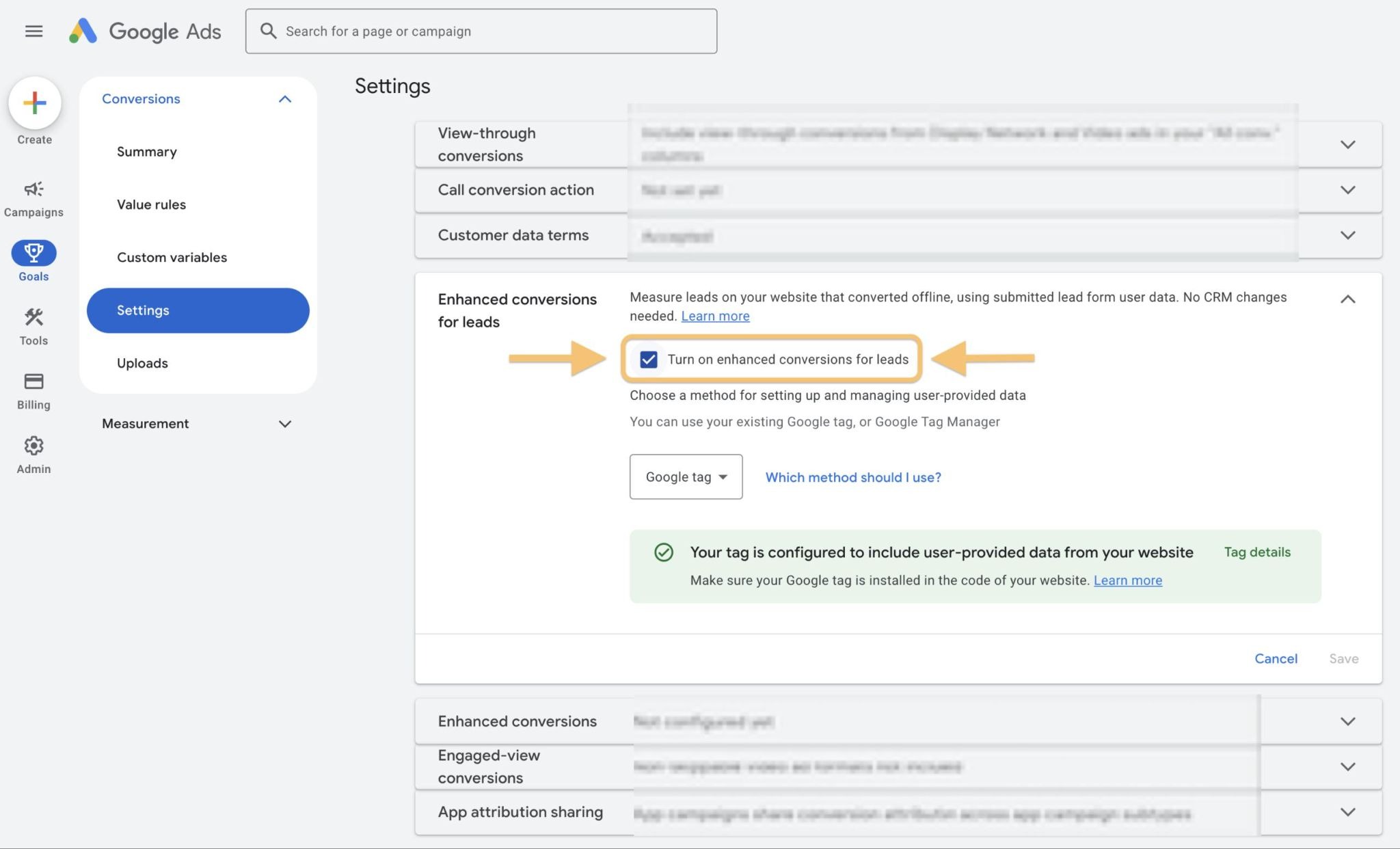The image size is (1400, 849).
Task: Click the Save button
Action: (x=1343, y=659)
